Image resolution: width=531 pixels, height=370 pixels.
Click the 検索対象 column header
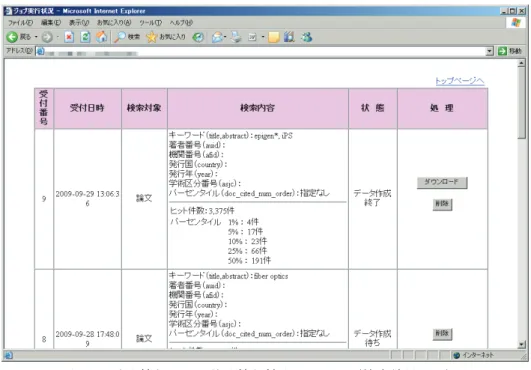(x=144, y=108)
